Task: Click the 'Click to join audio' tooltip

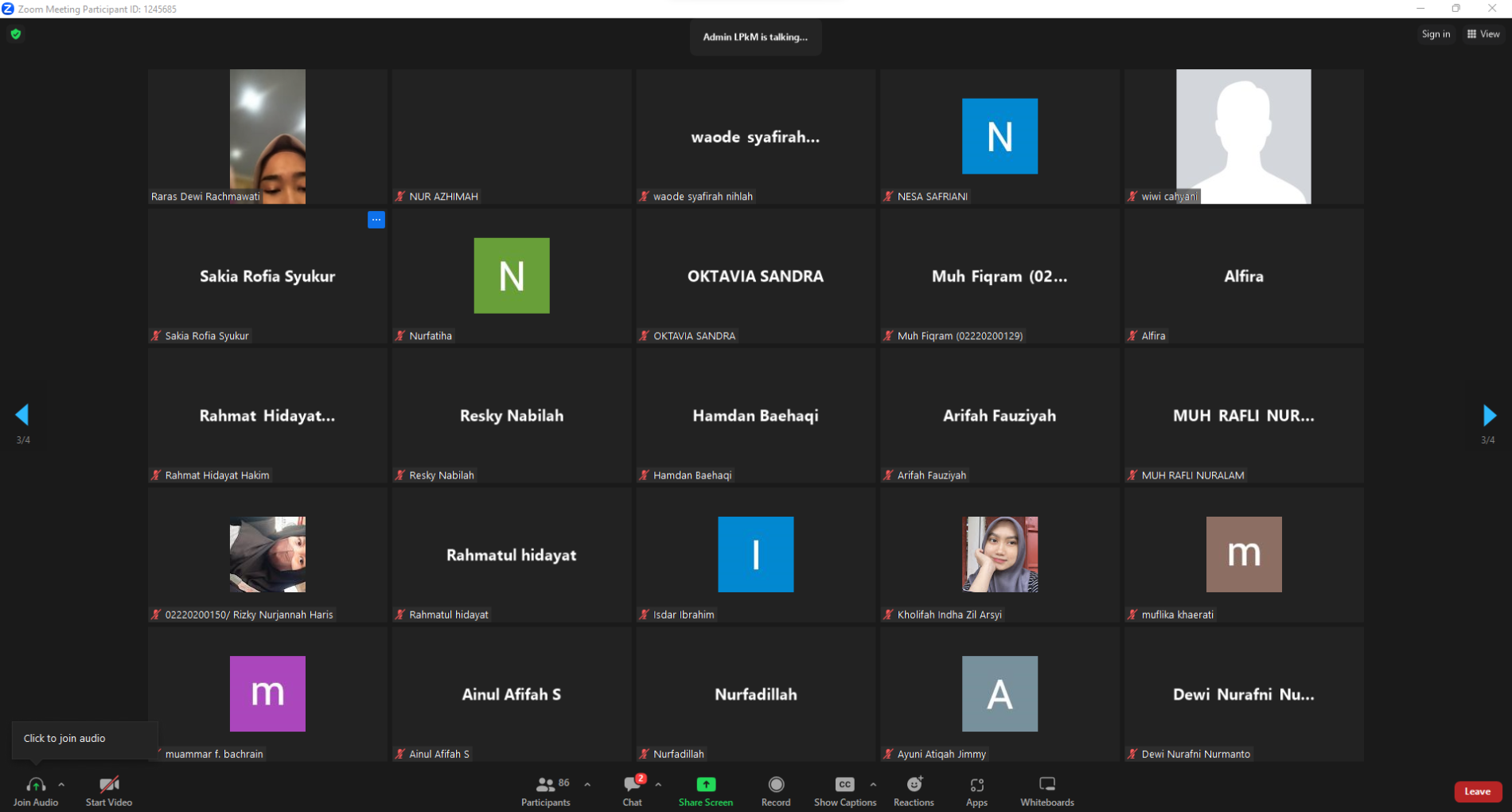Action: tap(84, 739)
